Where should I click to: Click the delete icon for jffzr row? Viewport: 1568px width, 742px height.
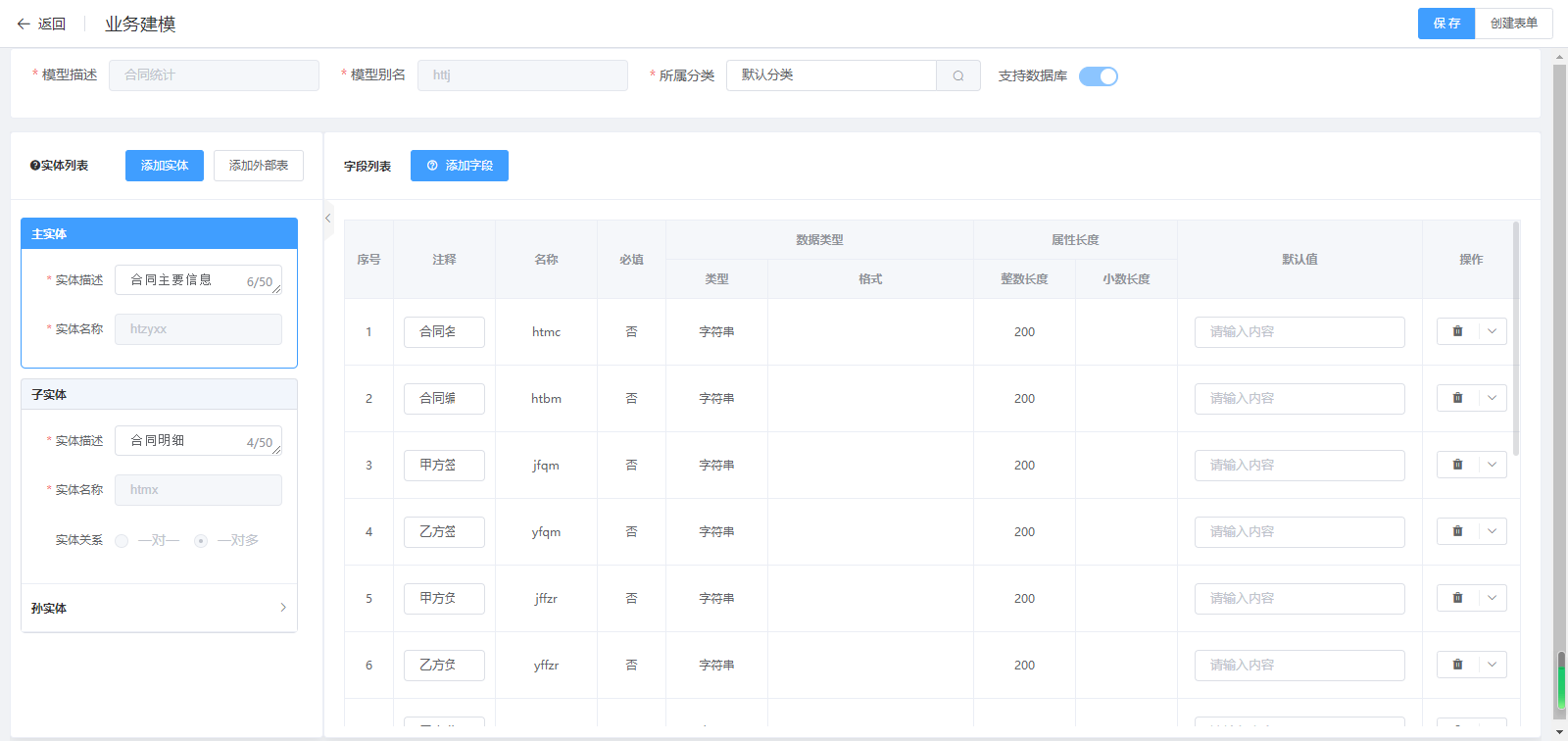1457,598
